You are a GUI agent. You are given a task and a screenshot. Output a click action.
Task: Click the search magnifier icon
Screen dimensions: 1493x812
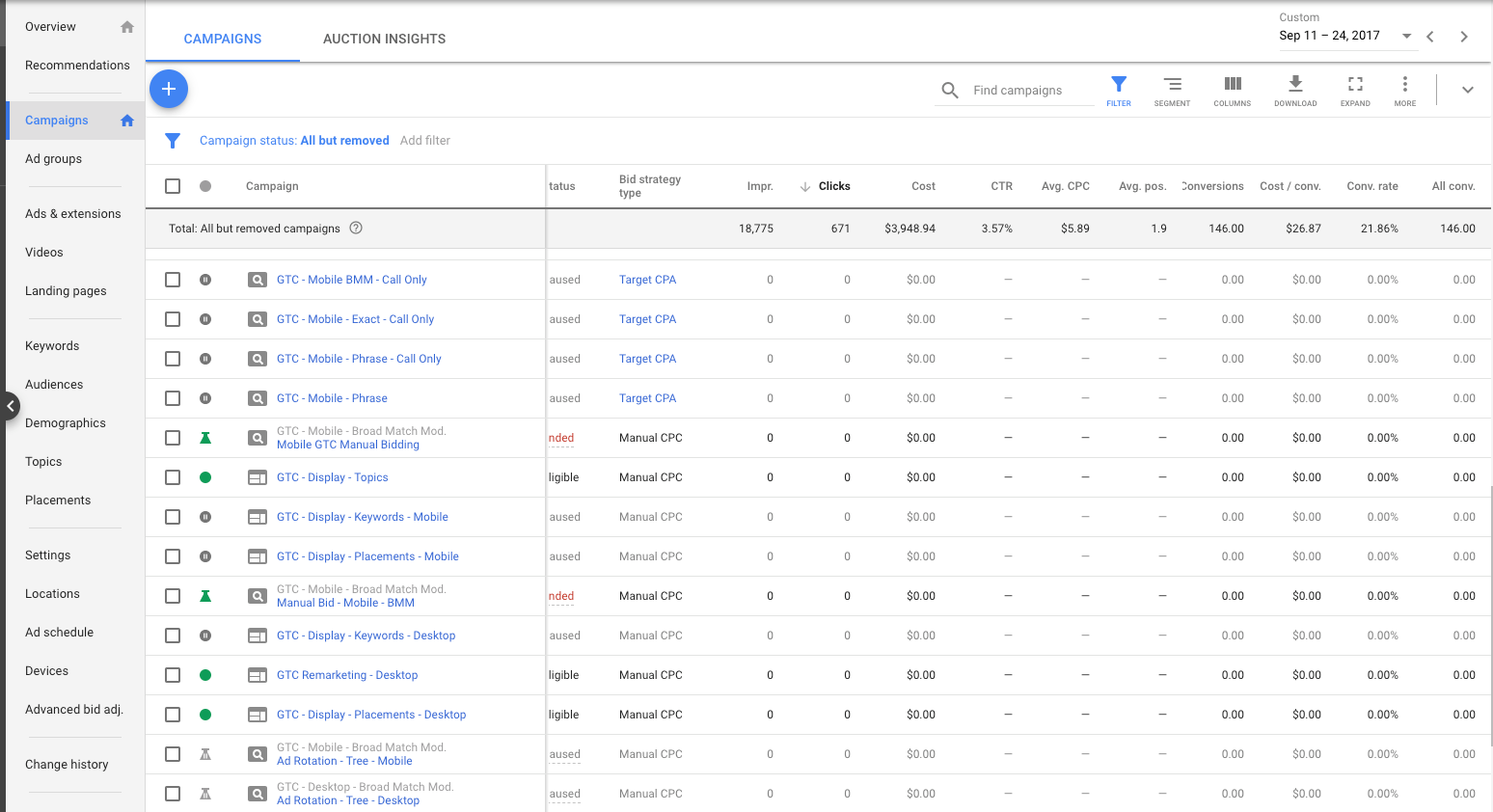pyautogui.click(x=950, y=90)
